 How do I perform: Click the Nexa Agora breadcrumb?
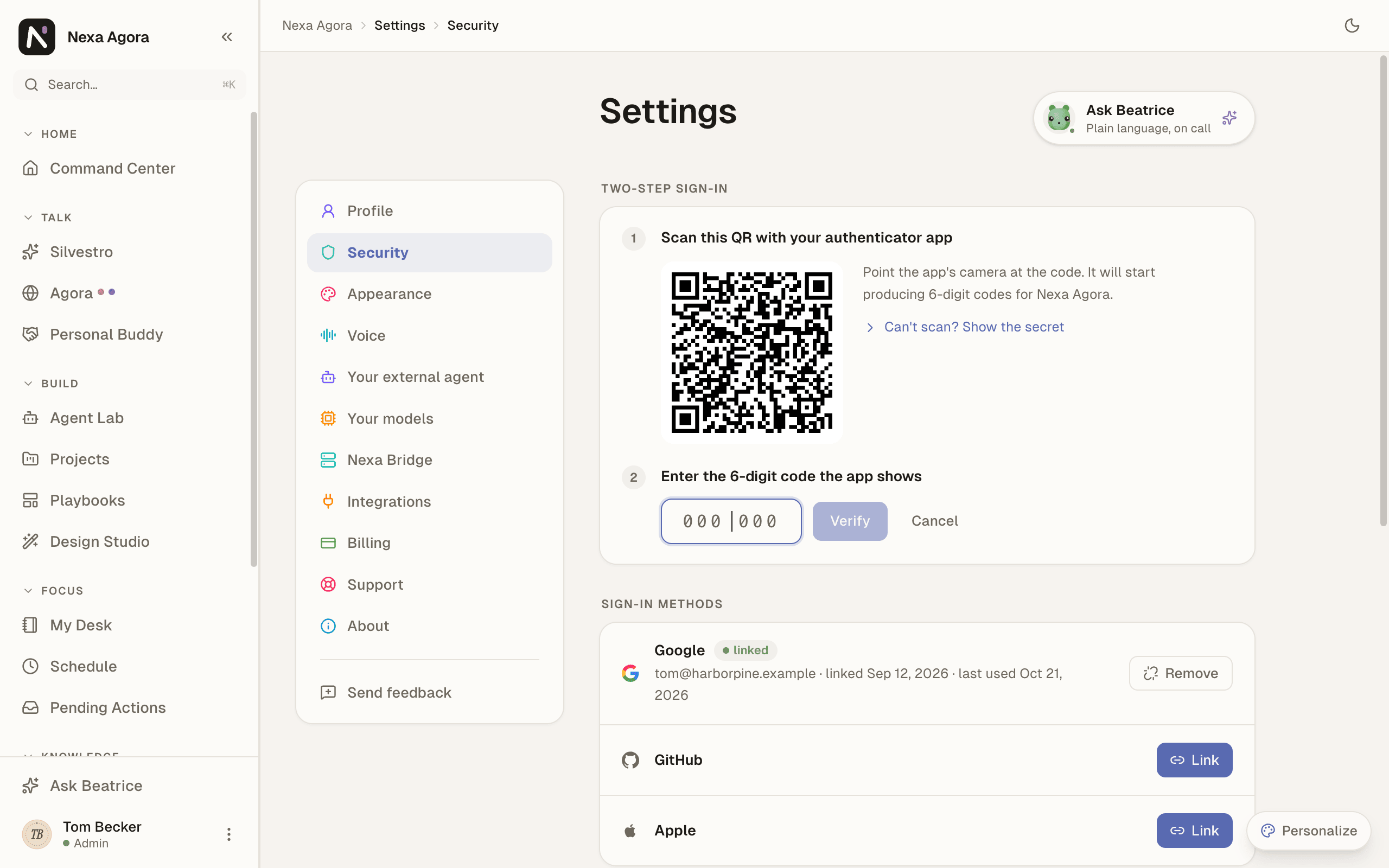click(317, 25)
